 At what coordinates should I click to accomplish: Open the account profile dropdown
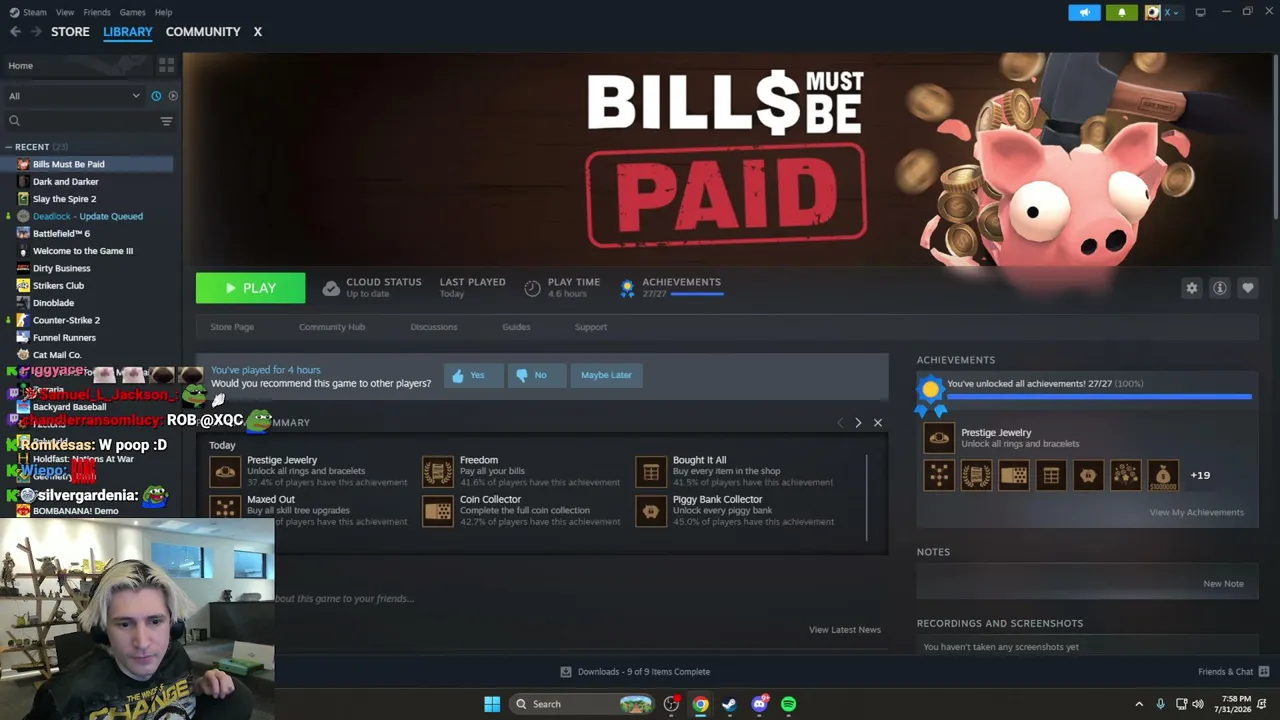(x=1163, y=12)
